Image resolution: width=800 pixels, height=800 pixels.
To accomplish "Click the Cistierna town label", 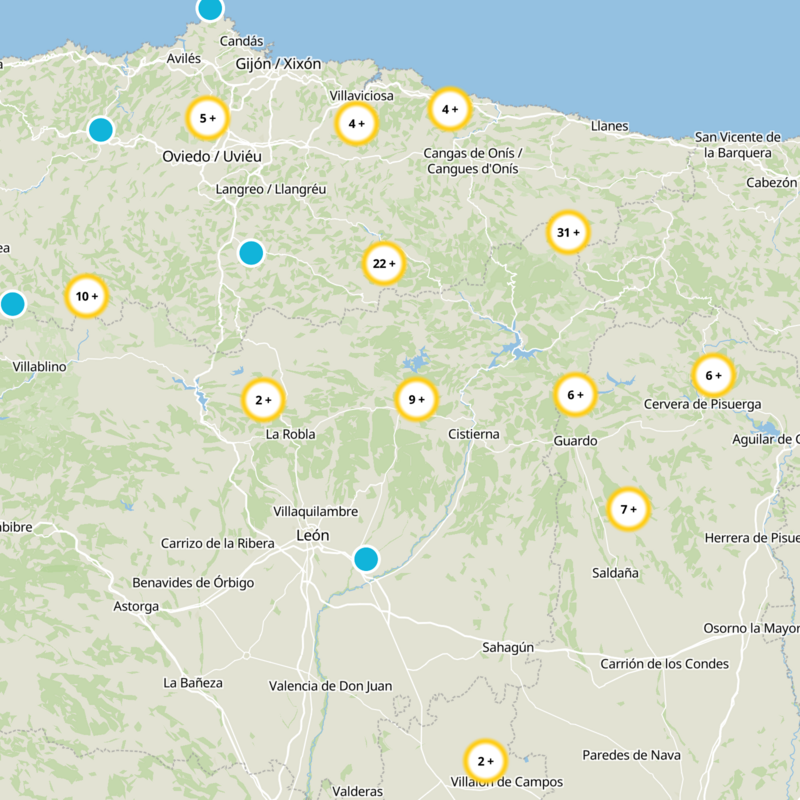I will (473, 434).
